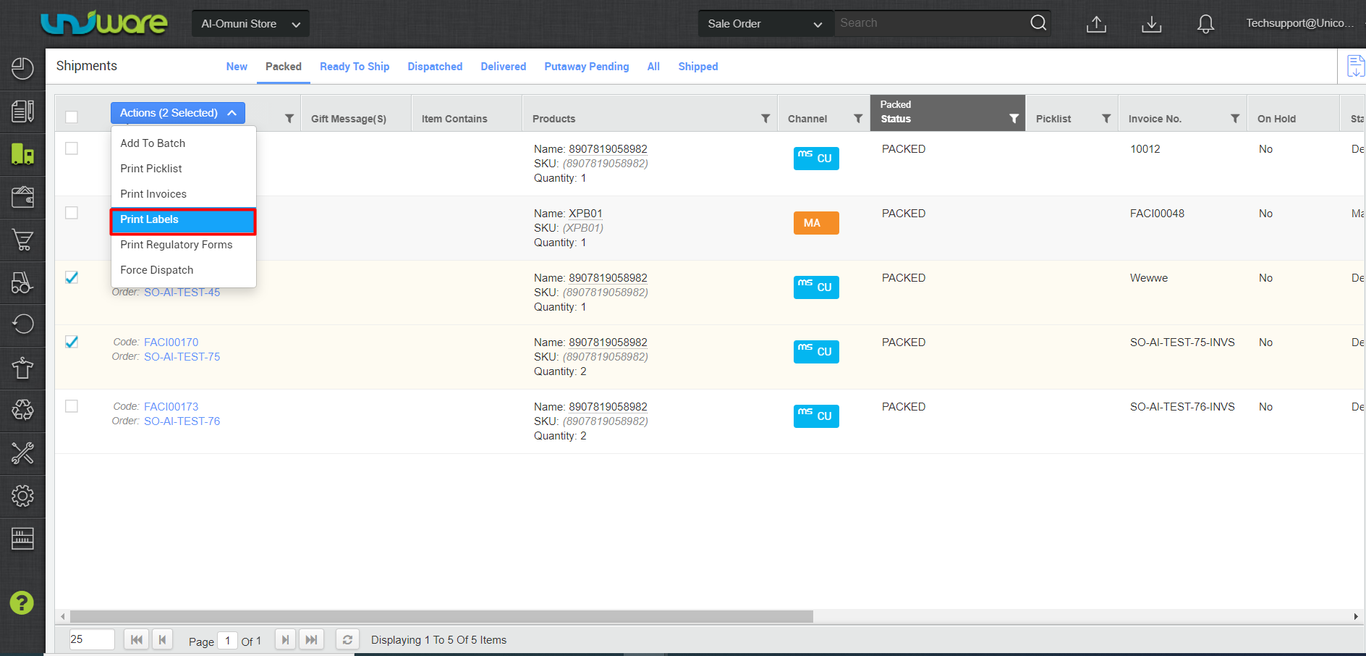The width and height of the screenshot is (1366, 656).
Task: Click the page size field showing 25
Action: click(x=92, y=640)
